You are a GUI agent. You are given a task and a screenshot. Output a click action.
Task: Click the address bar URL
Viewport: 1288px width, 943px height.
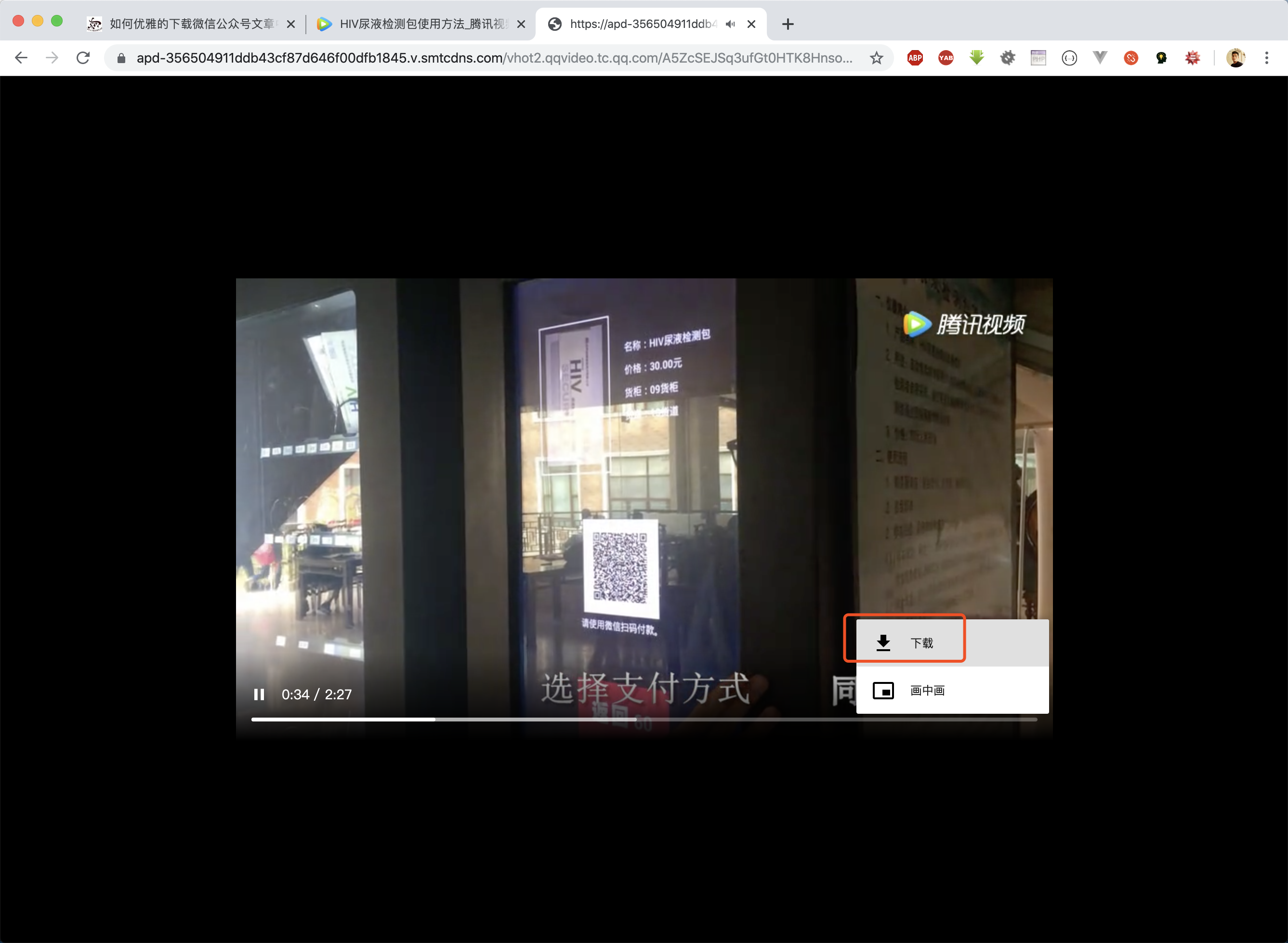click(x=494, y=58)
